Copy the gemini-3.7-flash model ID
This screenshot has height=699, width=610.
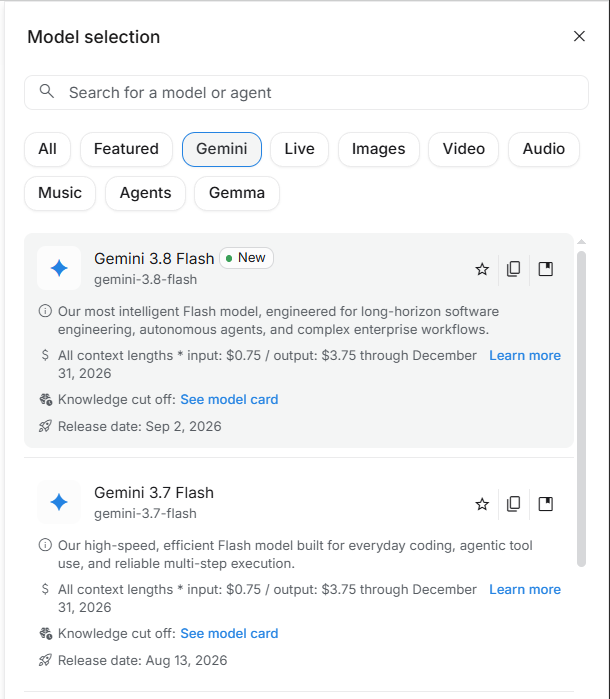pos(514,504)
